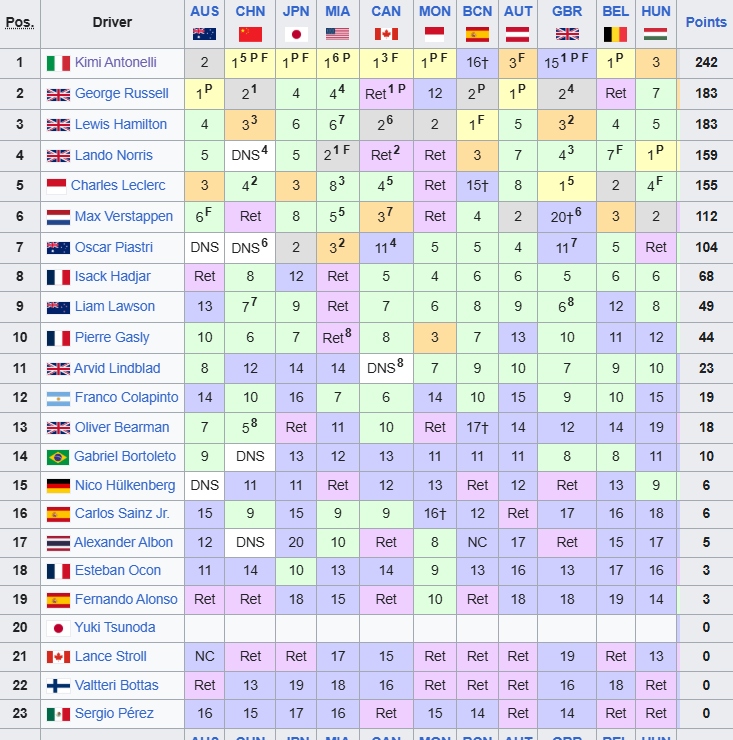The width and height of the screenshot is (733, 740).
Task: Click Italian flag next to Kimi Antonelli
Action: click(x=59, y=63)
